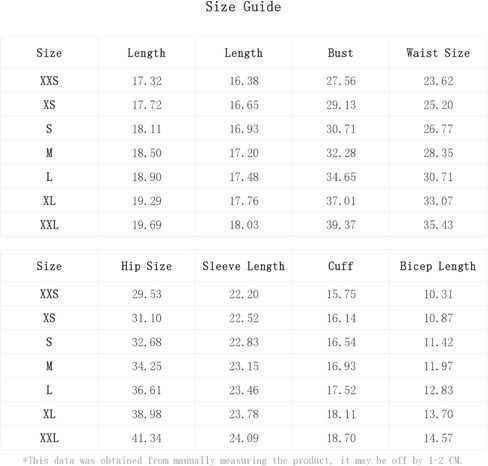Click the Size Guide title
The image size is (488, 466).
(x=243, y=7)
